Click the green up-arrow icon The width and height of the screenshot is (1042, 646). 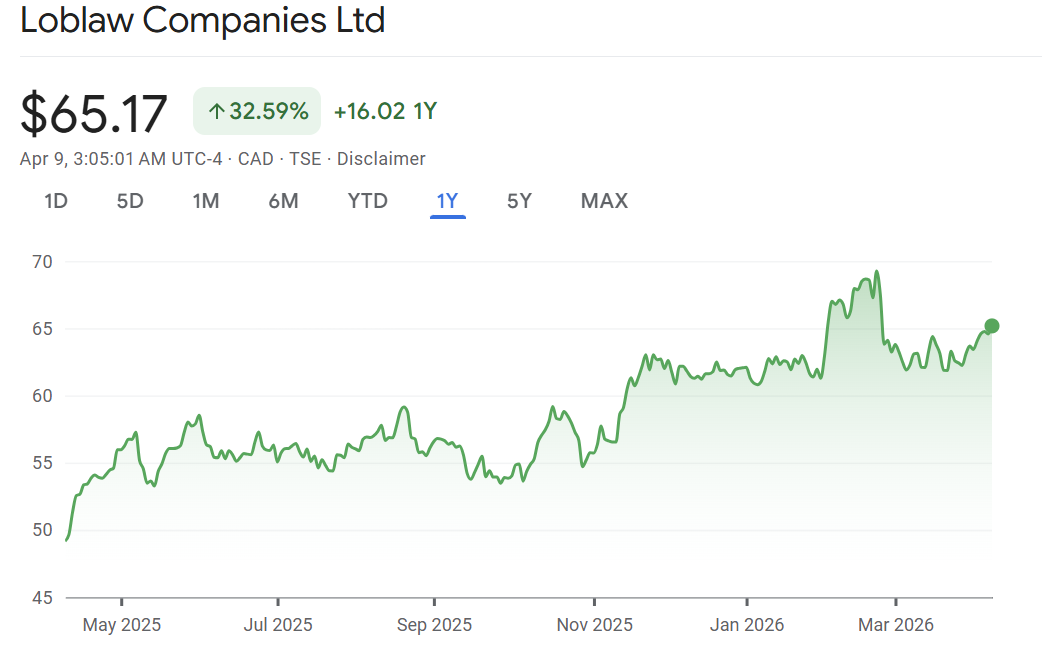click(x=216, y=111)
